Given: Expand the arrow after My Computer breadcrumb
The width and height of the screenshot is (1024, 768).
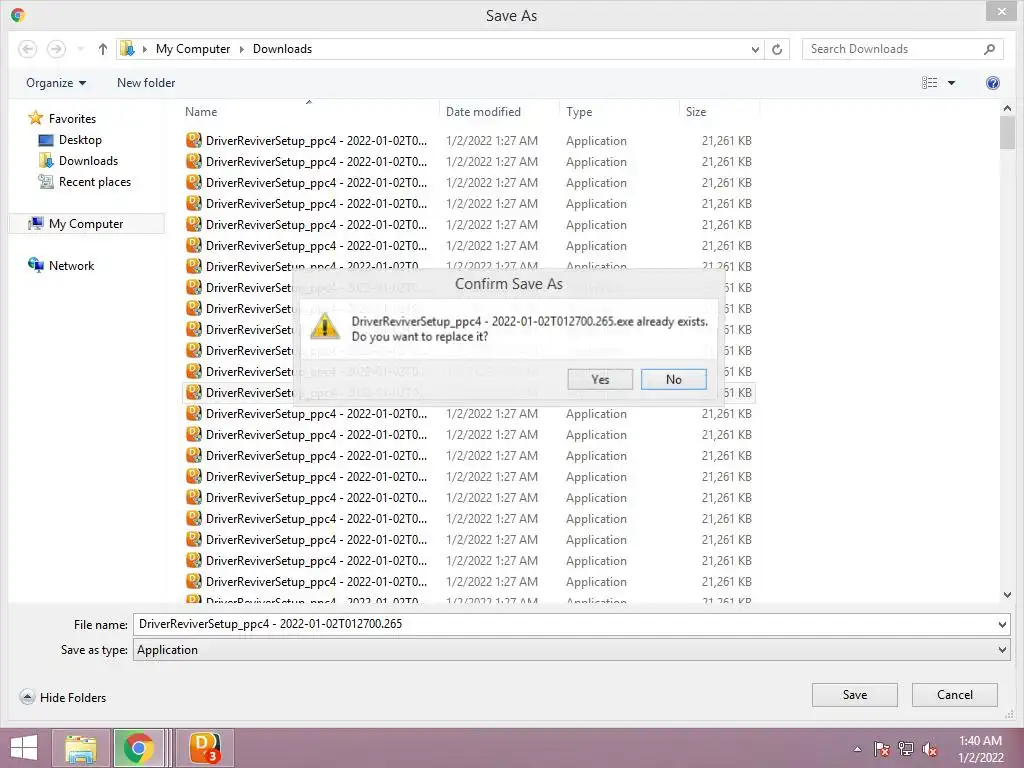Looking at the screenshot, I should pyautogui.click(x=242, y=49).
